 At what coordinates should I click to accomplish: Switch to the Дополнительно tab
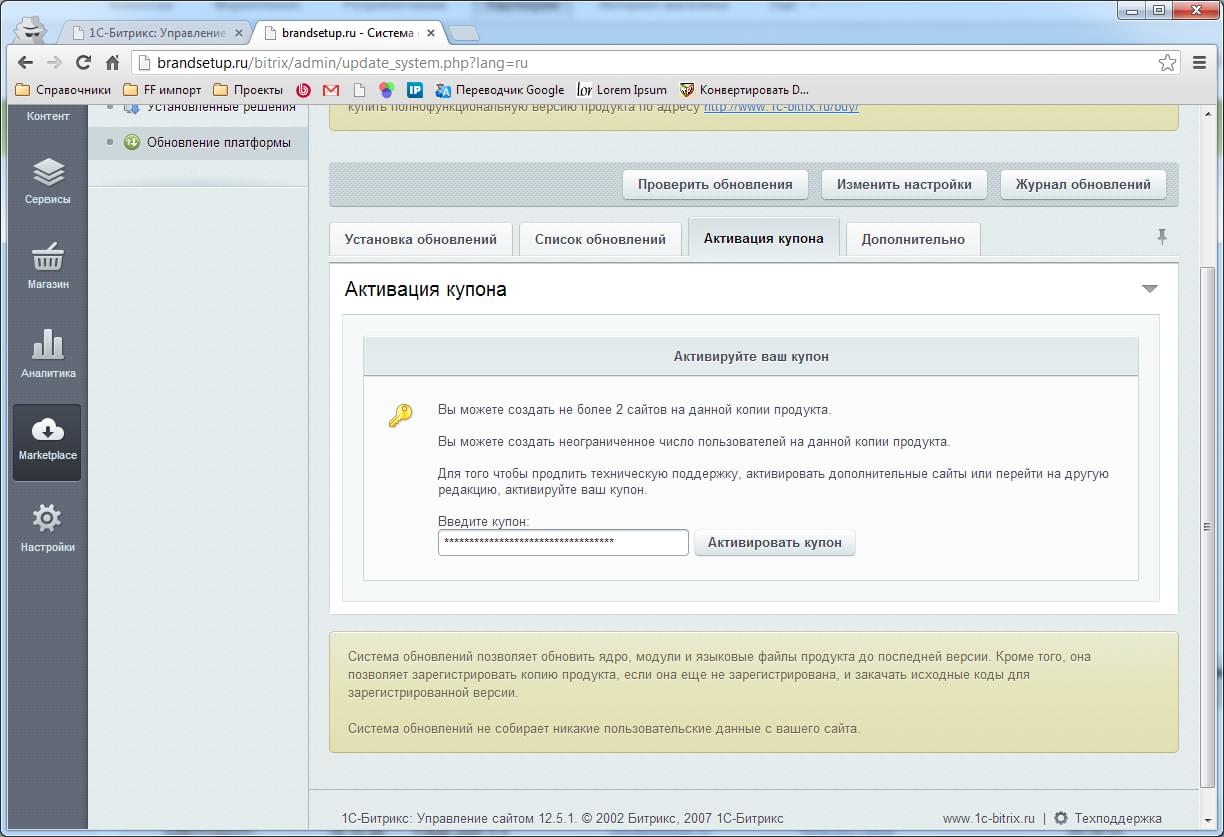click(913, 239)
